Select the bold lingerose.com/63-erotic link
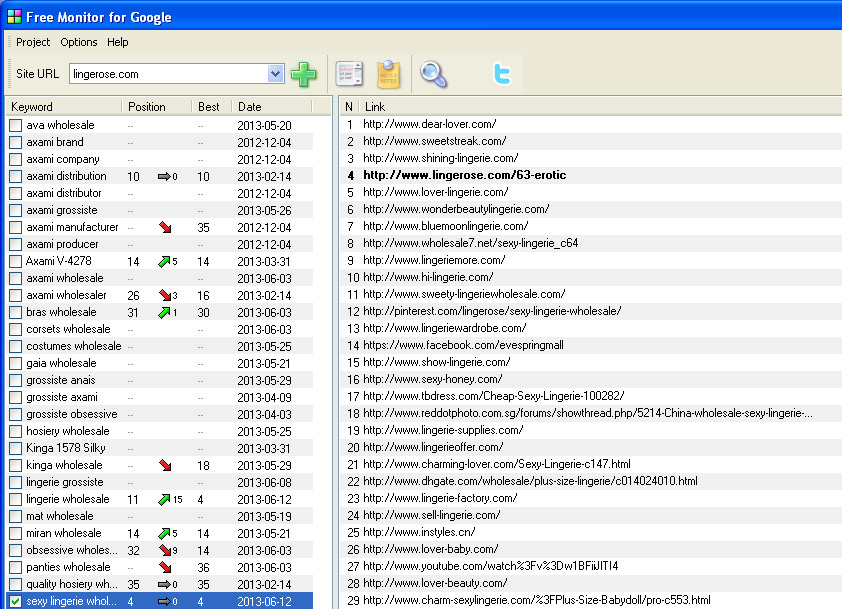842x609 pixels. 464,175
